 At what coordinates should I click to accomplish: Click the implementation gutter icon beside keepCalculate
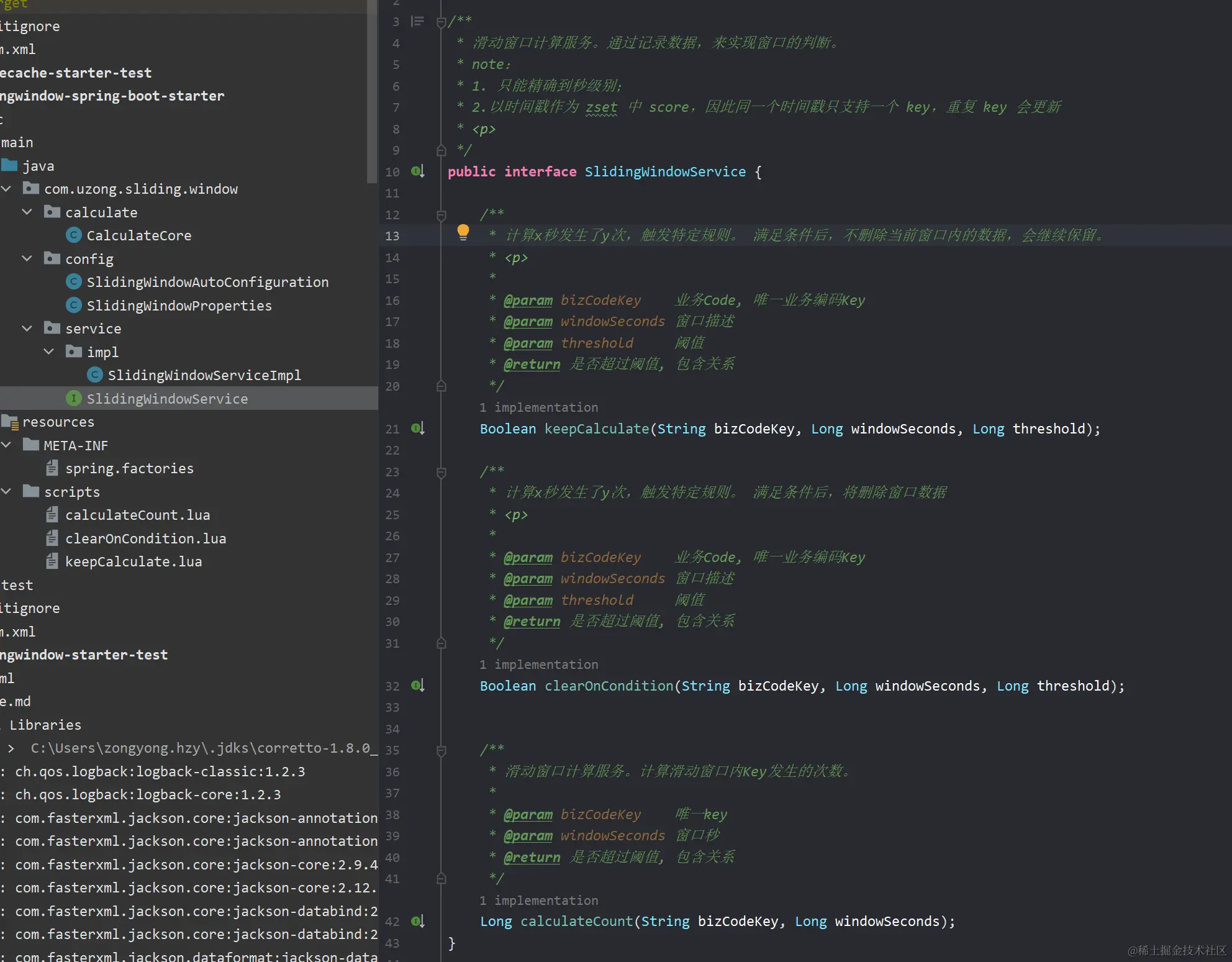pos(417,429)
